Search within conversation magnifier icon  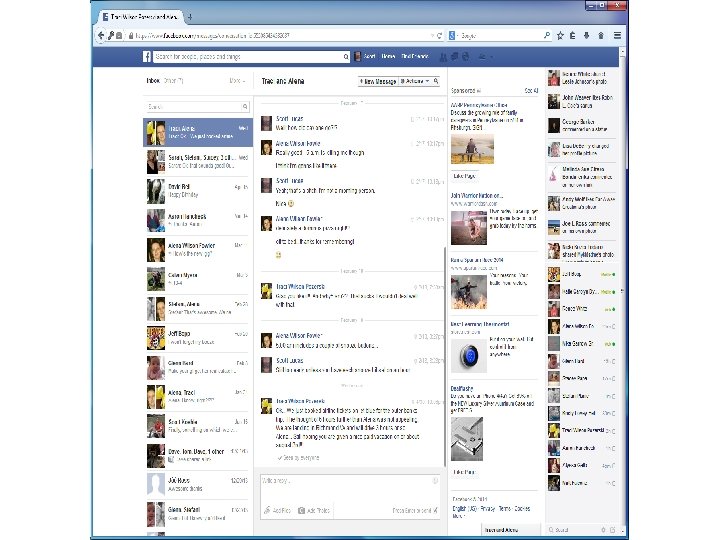click(436, 81)
